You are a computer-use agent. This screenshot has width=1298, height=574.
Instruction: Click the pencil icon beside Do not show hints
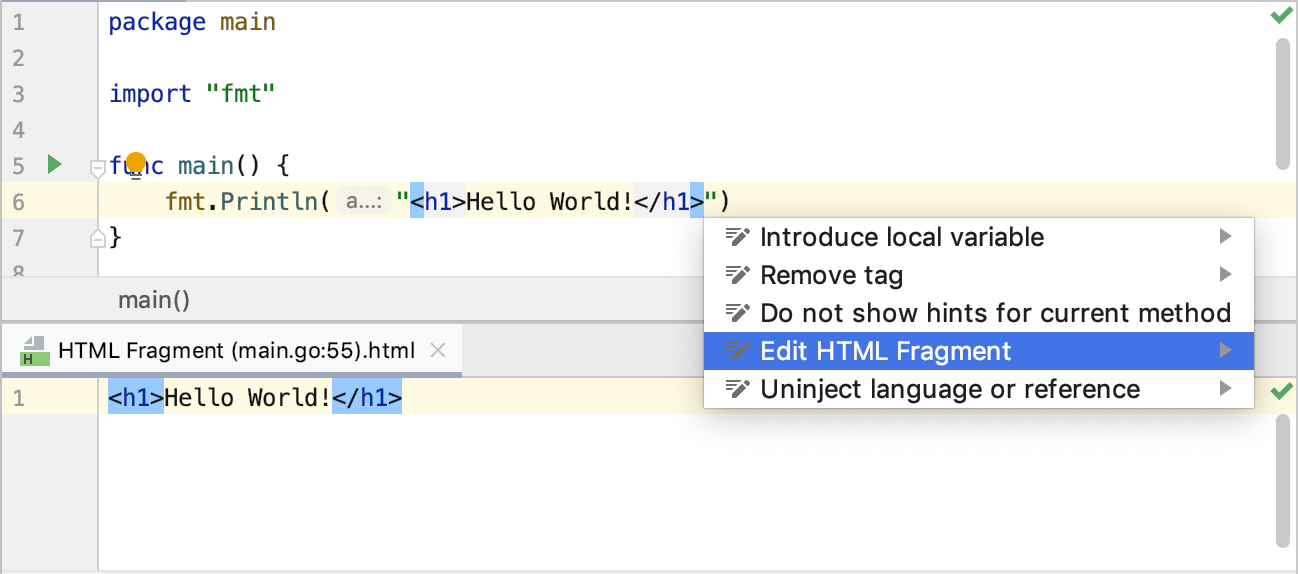point(737,313)
